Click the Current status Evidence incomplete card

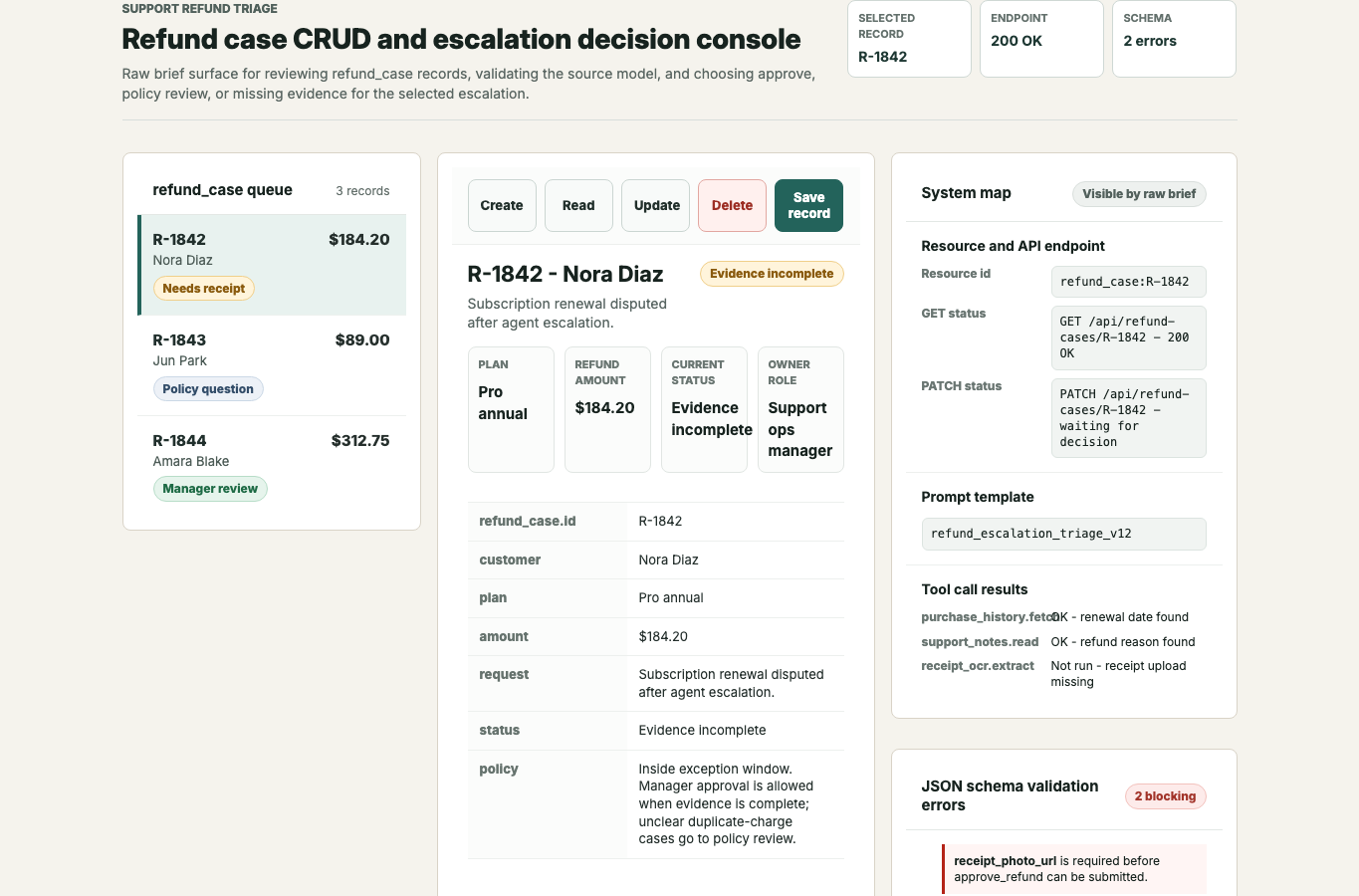[x=704, y=409]
